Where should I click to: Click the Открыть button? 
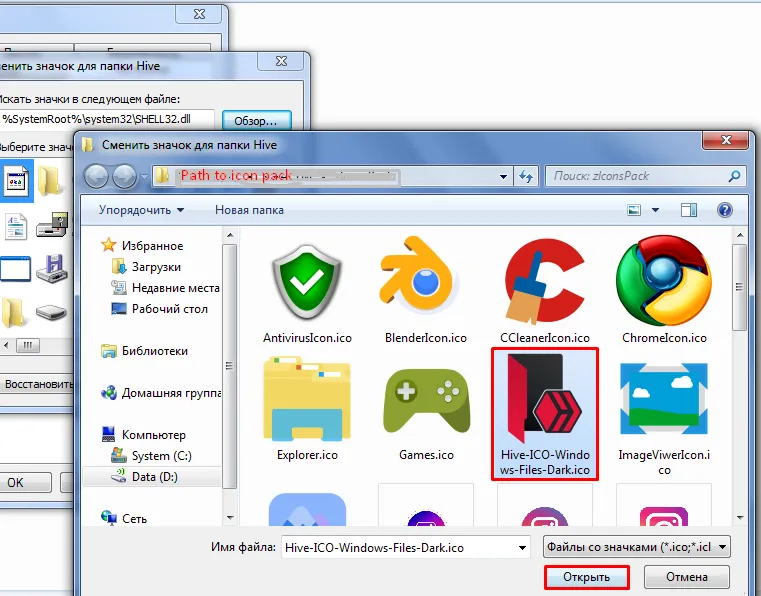point(586,577)
